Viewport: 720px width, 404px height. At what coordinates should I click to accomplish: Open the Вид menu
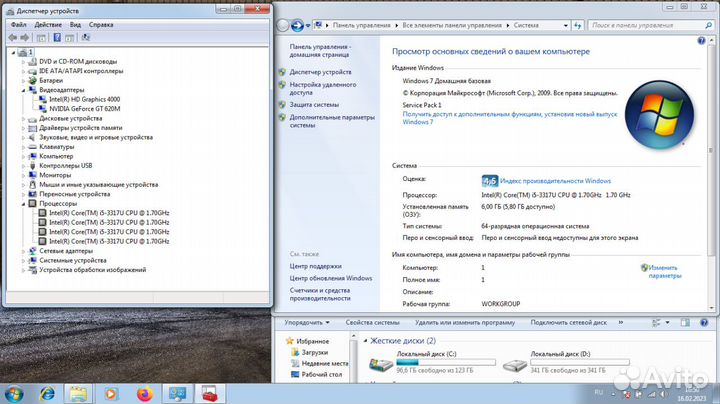tap(75, 25)
